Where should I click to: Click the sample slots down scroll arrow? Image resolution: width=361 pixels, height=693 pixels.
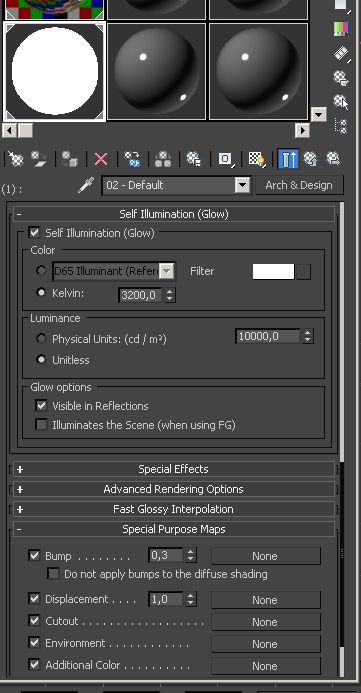[x=319, y=114]
